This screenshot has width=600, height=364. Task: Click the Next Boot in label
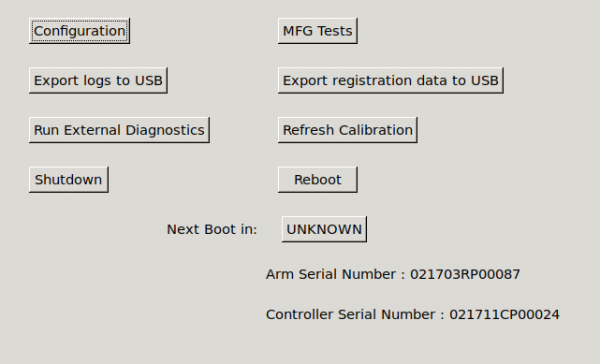tap(212, 229)
